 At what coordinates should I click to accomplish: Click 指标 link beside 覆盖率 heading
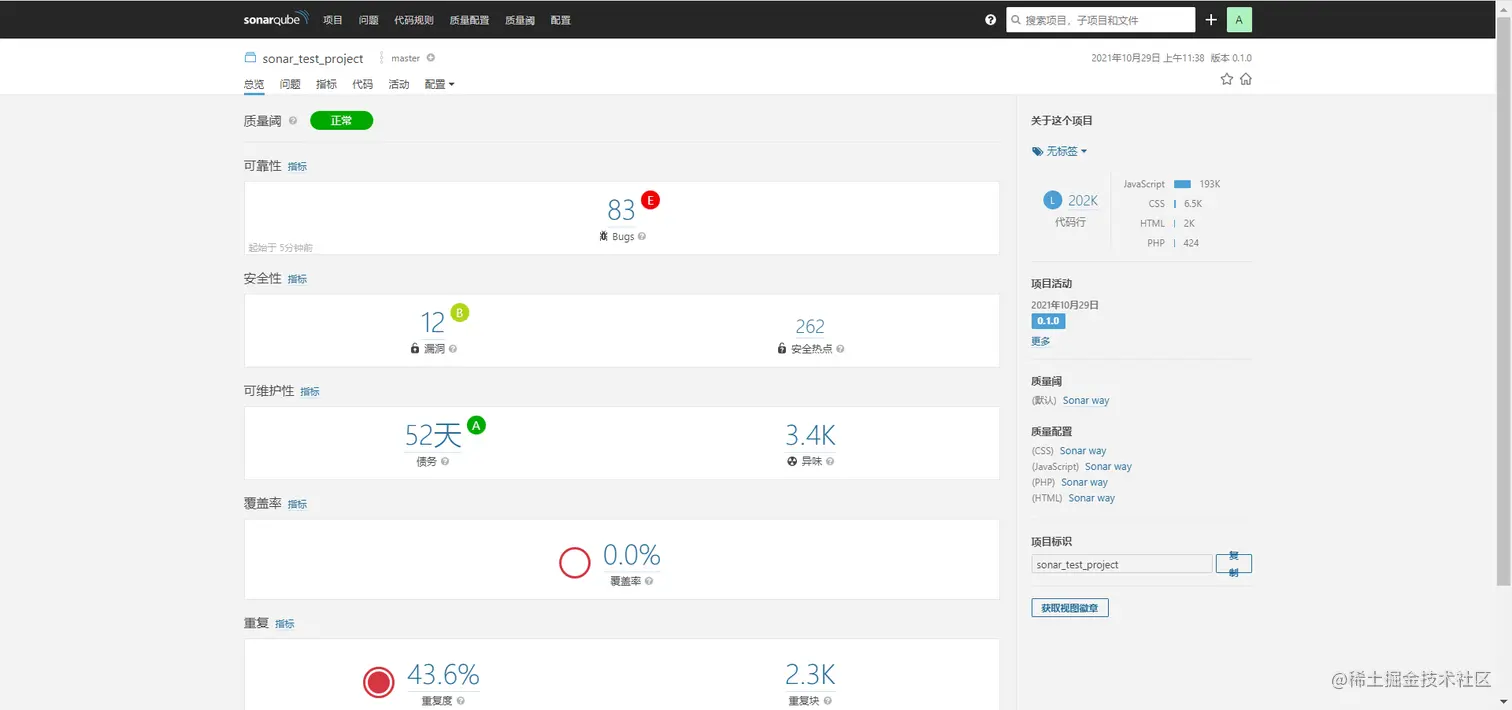pos(297,505)
